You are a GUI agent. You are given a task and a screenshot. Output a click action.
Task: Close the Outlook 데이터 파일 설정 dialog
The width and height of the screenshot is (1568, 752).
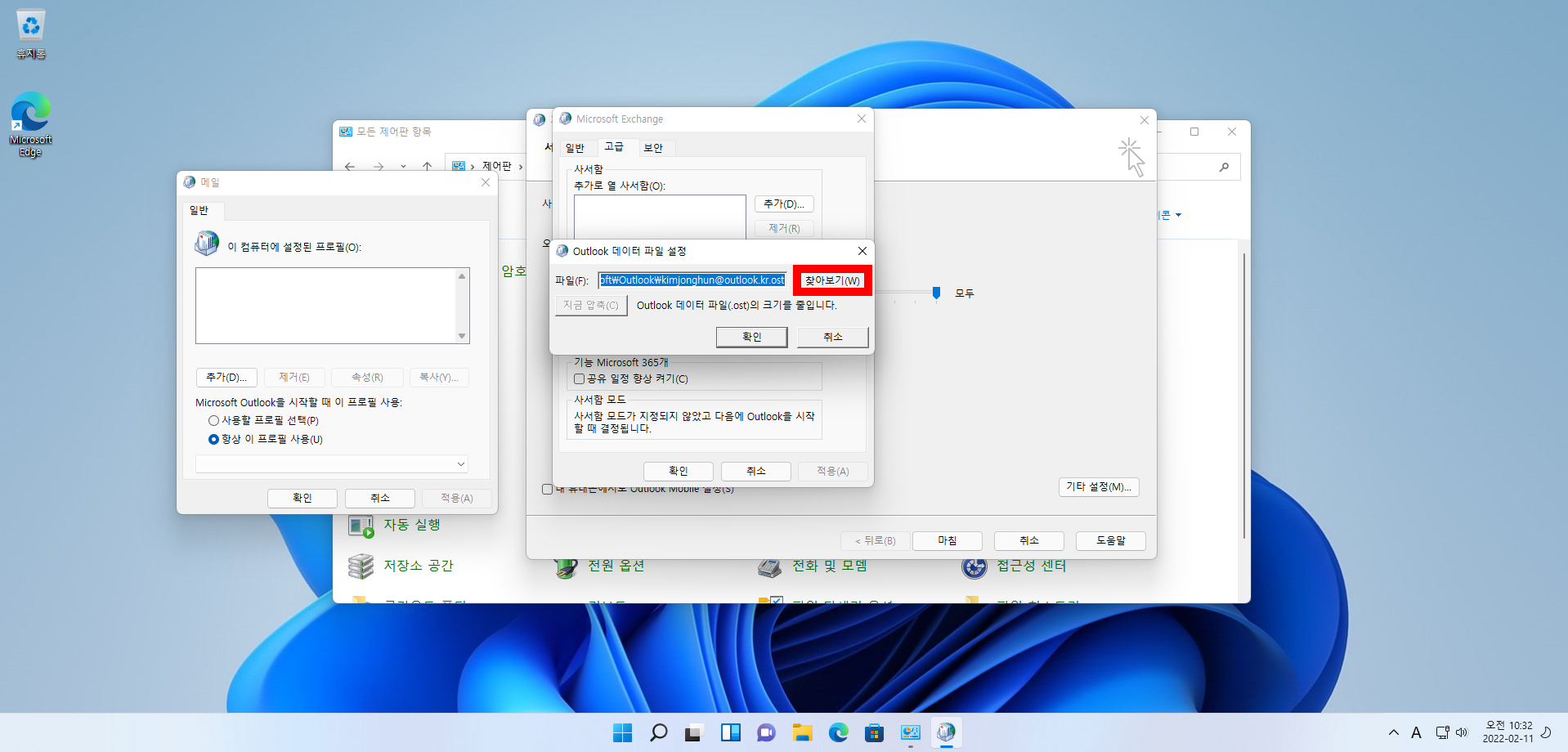[x=862, y=251]
